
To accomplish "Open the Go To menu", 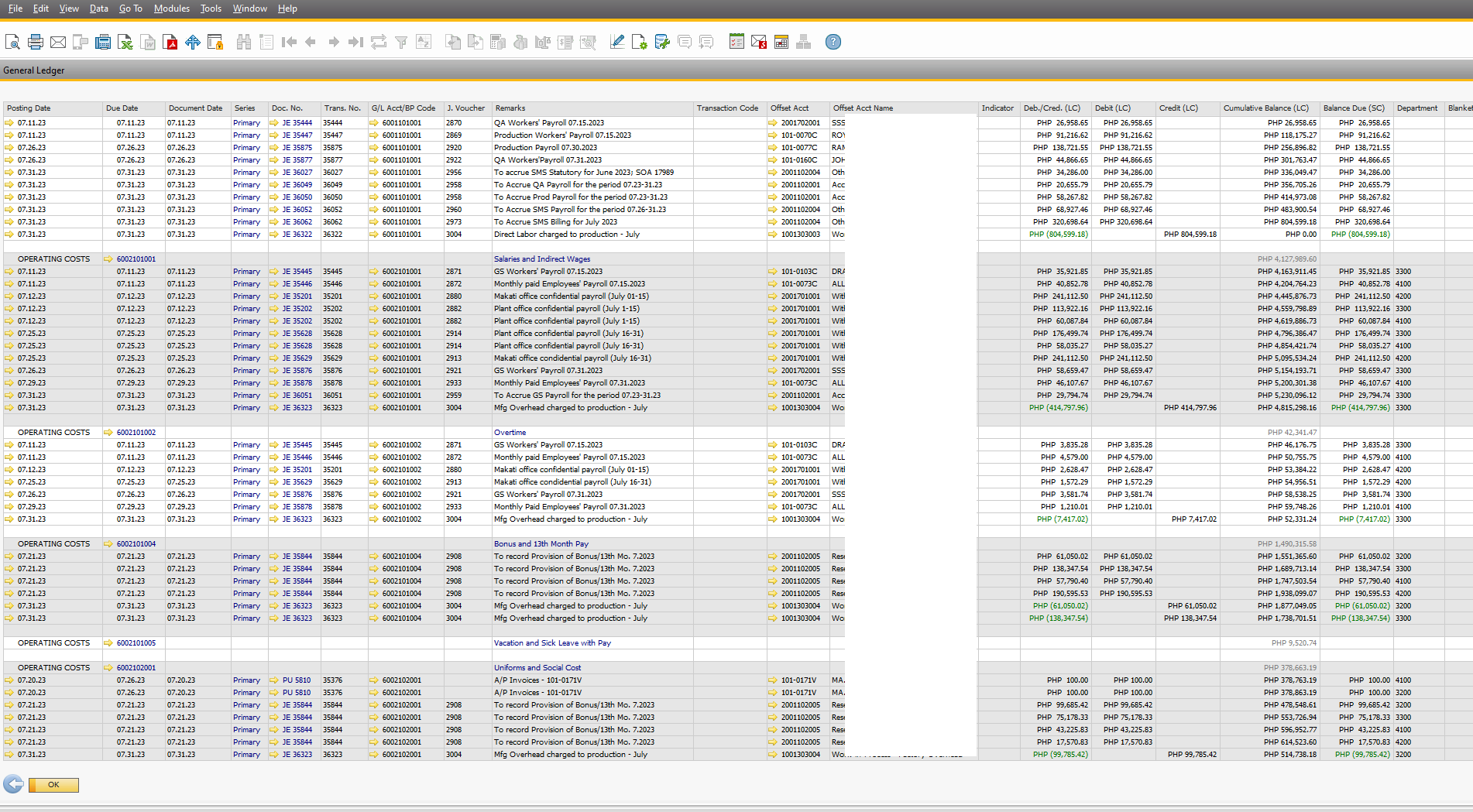I will click(131, 9).
